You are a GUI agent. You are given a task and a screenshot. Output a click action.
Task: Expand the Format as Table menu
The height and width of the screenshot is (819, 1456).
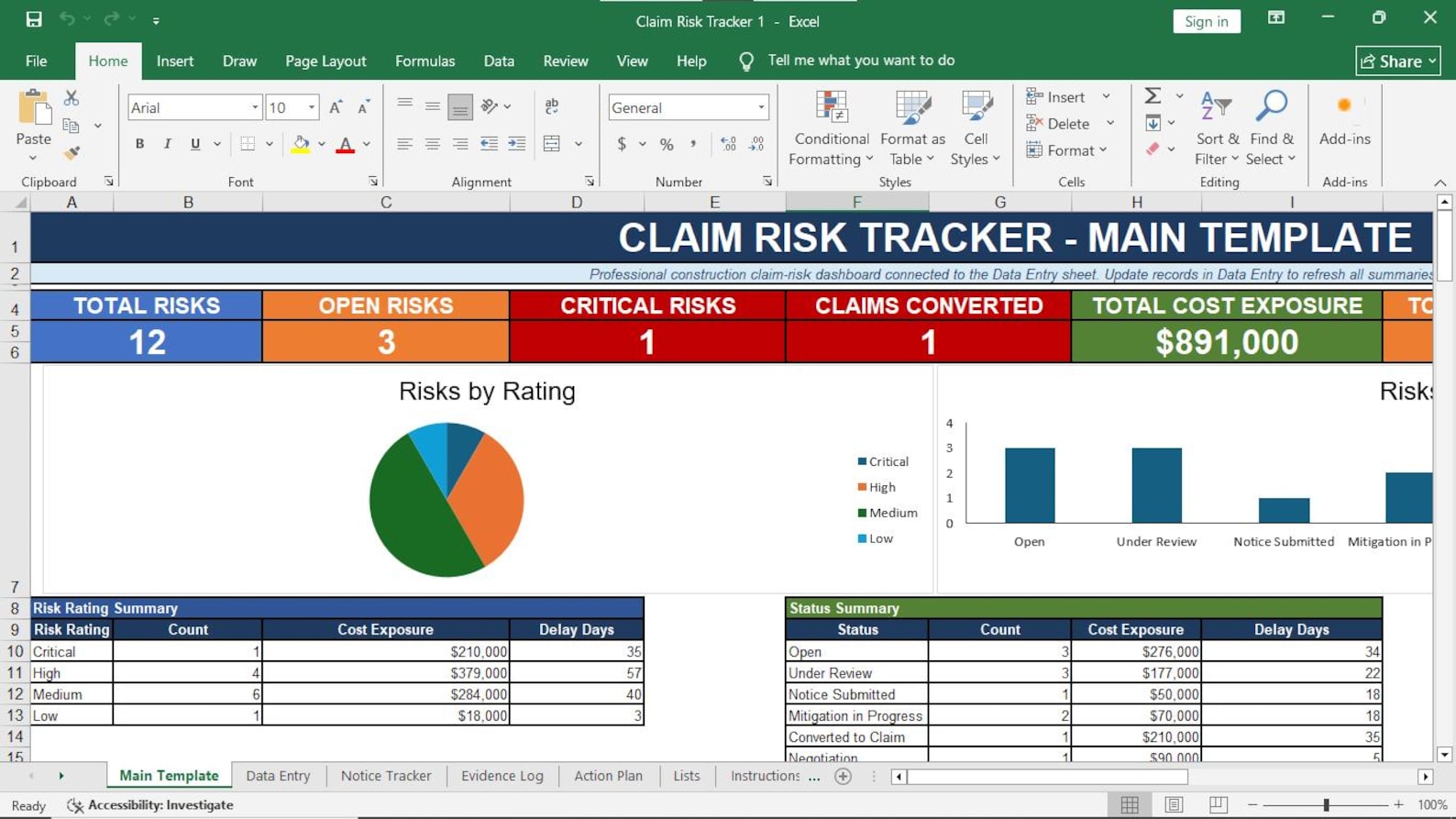(912, 129)
